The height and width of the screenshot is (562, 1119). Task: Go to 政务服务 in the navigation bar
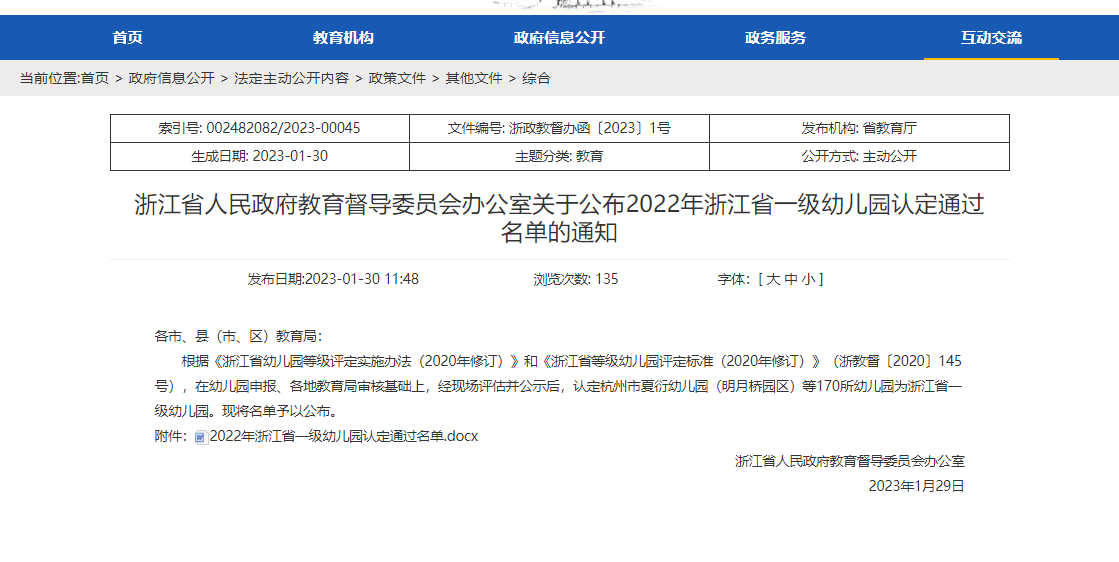click(x=775, y=38)
